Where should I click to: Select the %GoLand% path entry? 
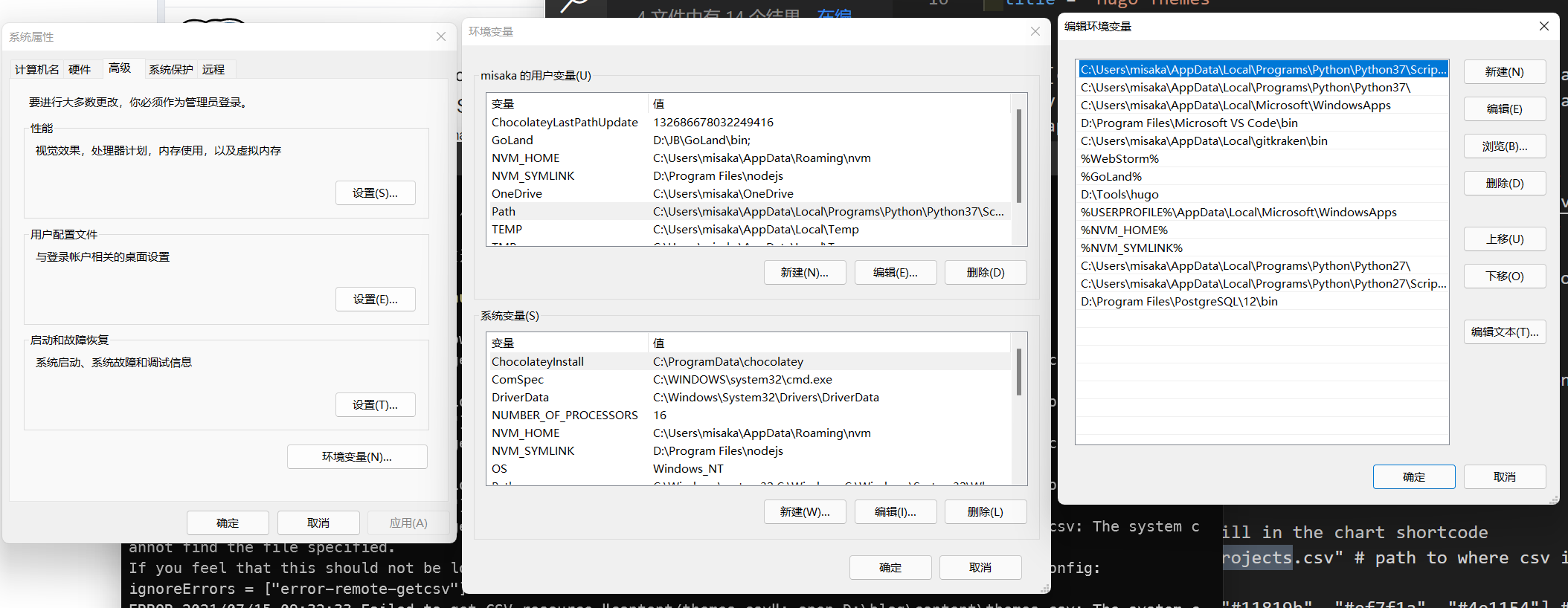click(x=1263, y=177)
